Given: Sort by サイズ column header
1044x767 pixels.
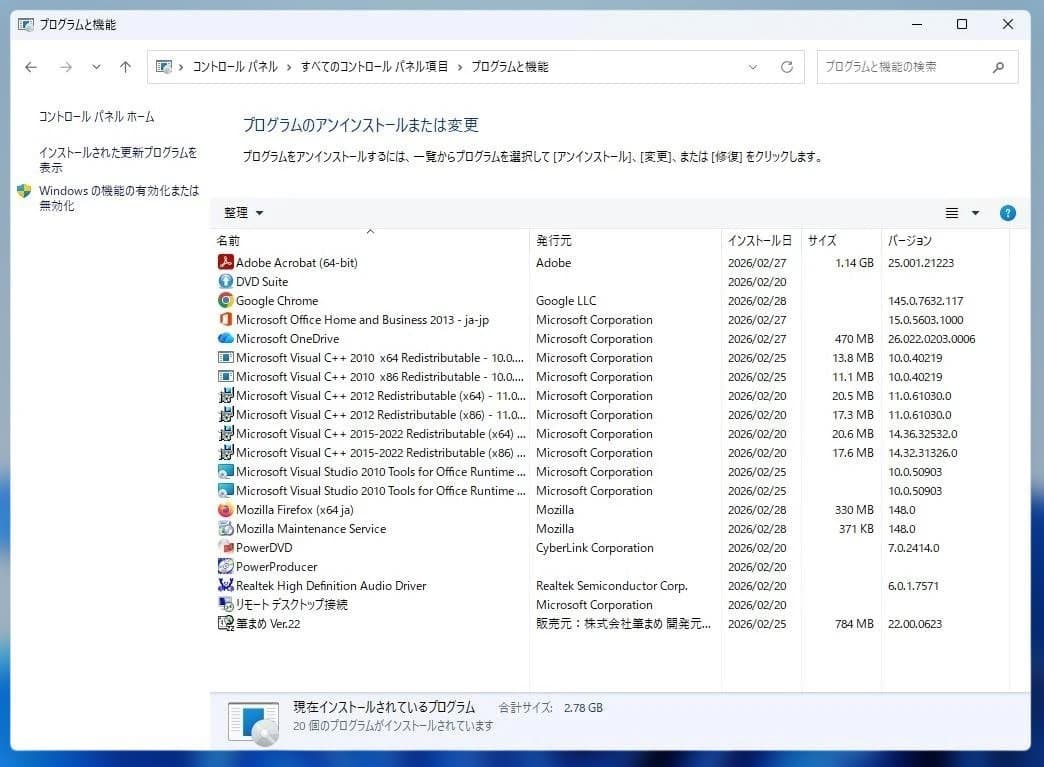Looking at the screenshot, I should pyautogui.click(x=842, y=240).
